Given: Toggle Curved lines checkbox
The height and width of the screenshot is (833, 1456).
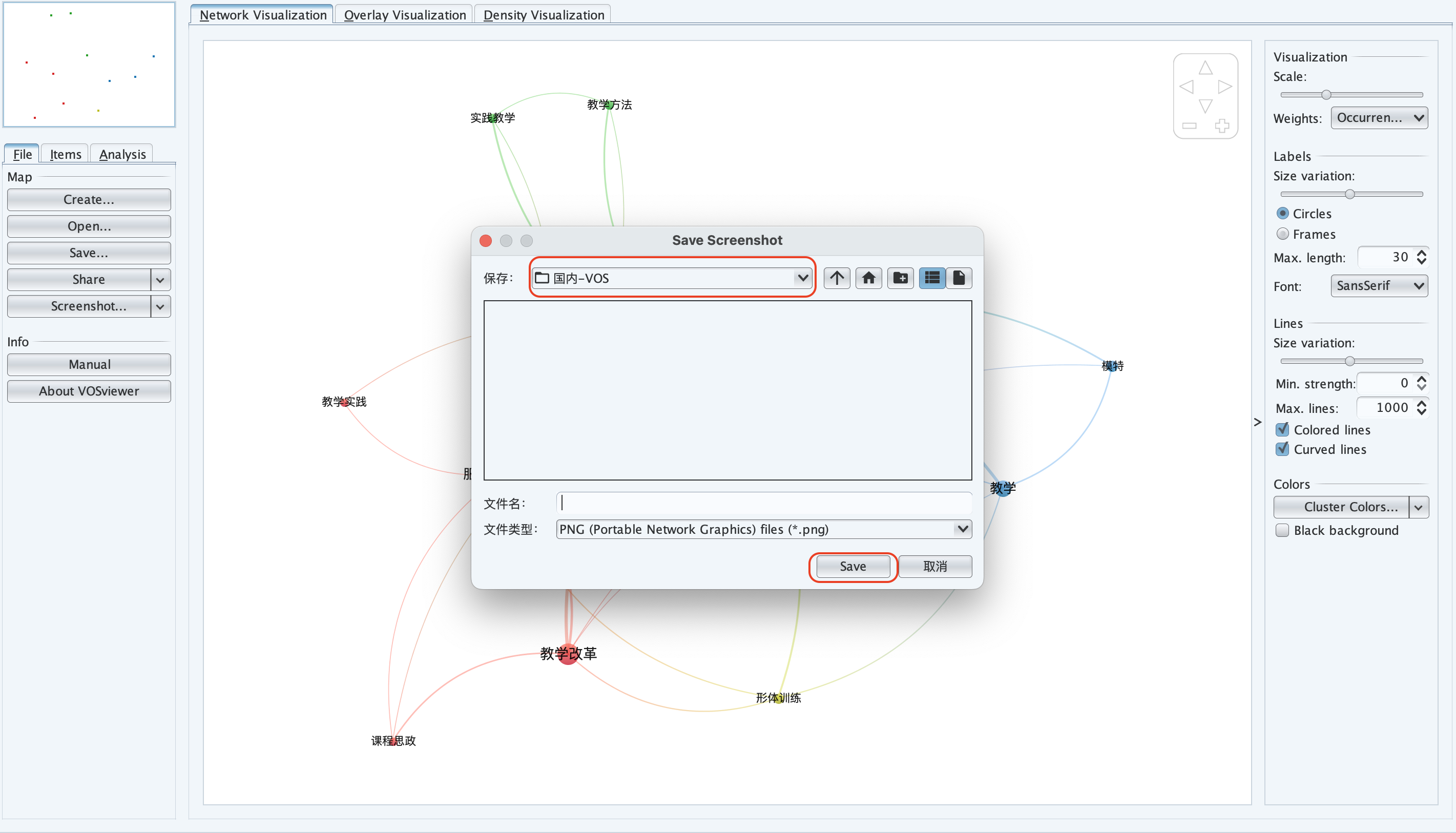Looking at the screenshot, I should click(1283, 449).
